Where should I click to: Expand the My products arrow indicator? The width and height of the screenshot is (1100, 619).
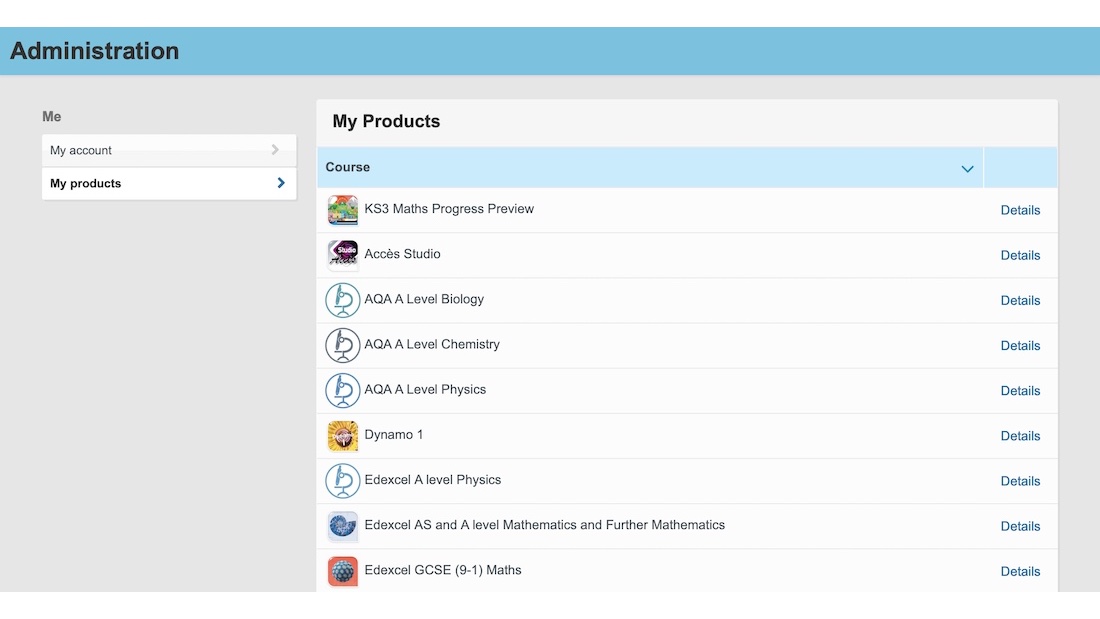281,183
